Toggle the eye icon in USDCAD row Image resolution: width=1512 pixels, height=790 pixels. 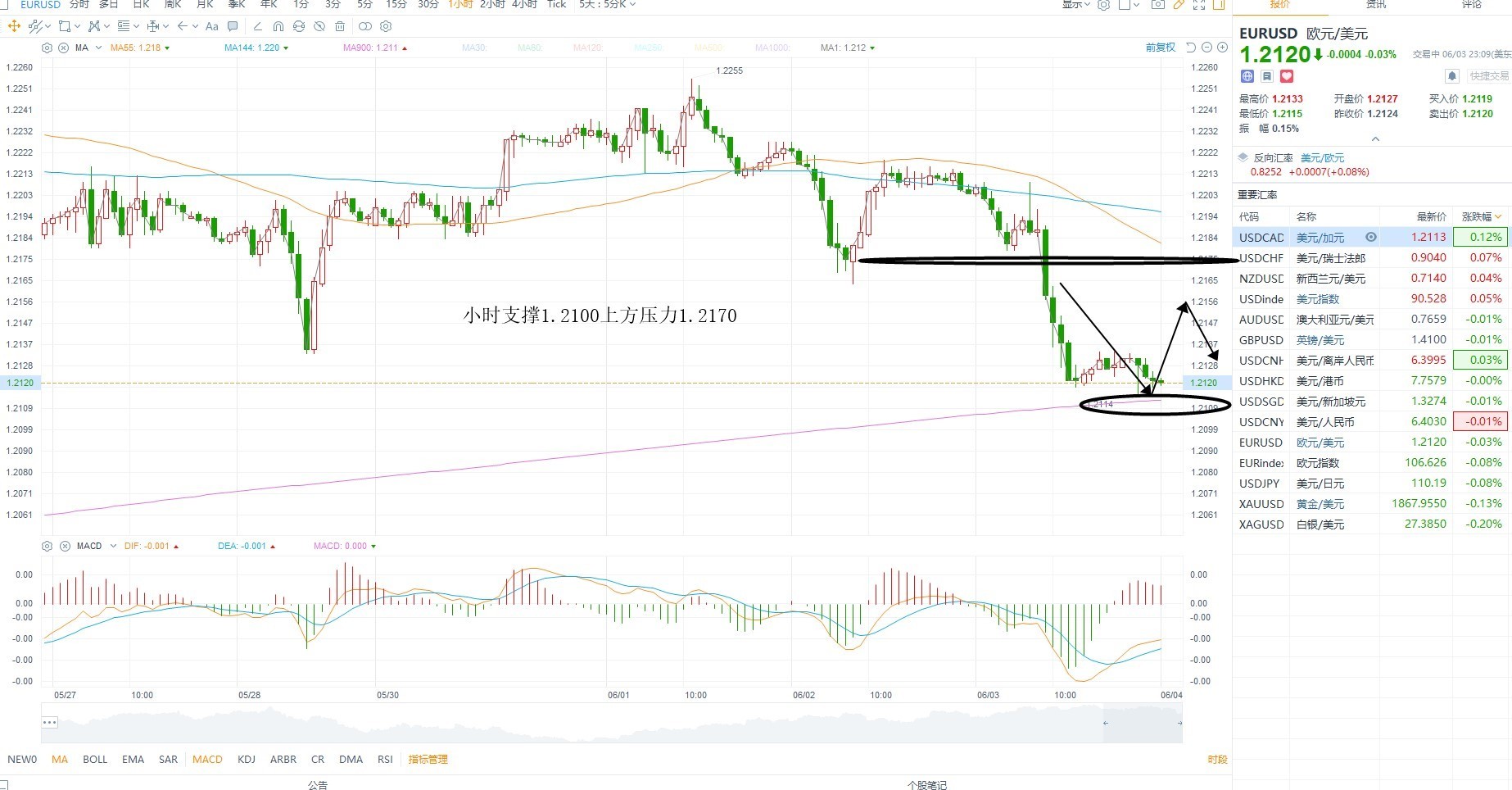(x=1370, y=237)
